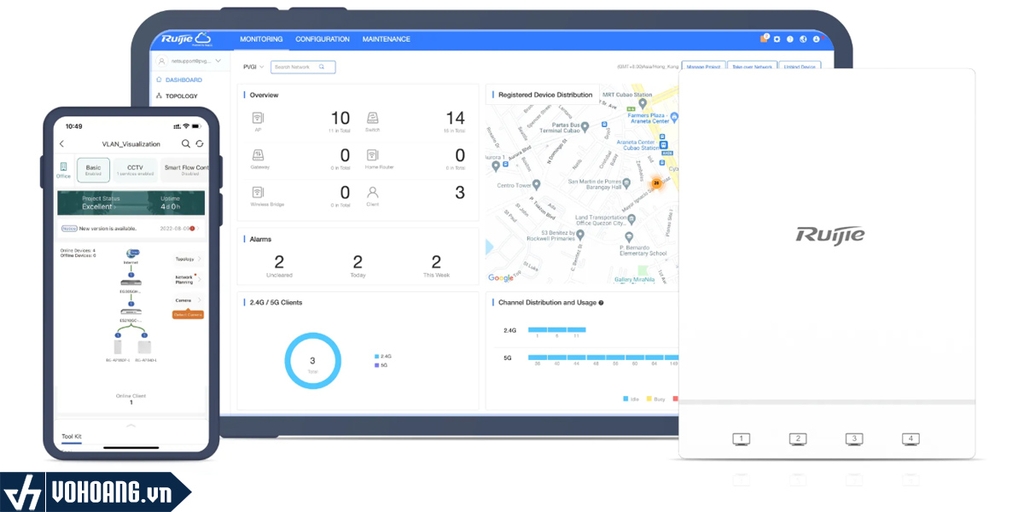This screenshot has height=512, width=1024.
Task: Open the CONFIGURATION menu in the tablet dashboard
Action: click(x=323, y=39)
